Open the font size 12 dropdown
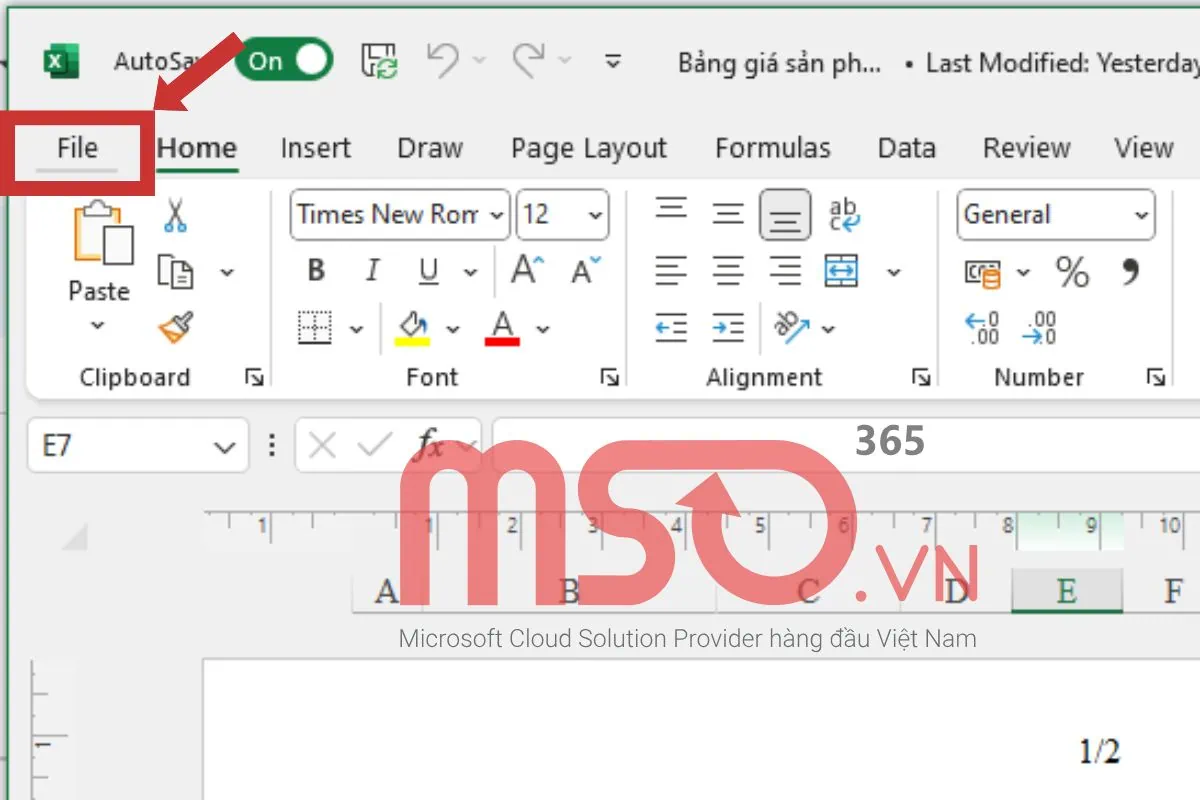Viewport: 1200px width, 800px height. tap(596, 215)
